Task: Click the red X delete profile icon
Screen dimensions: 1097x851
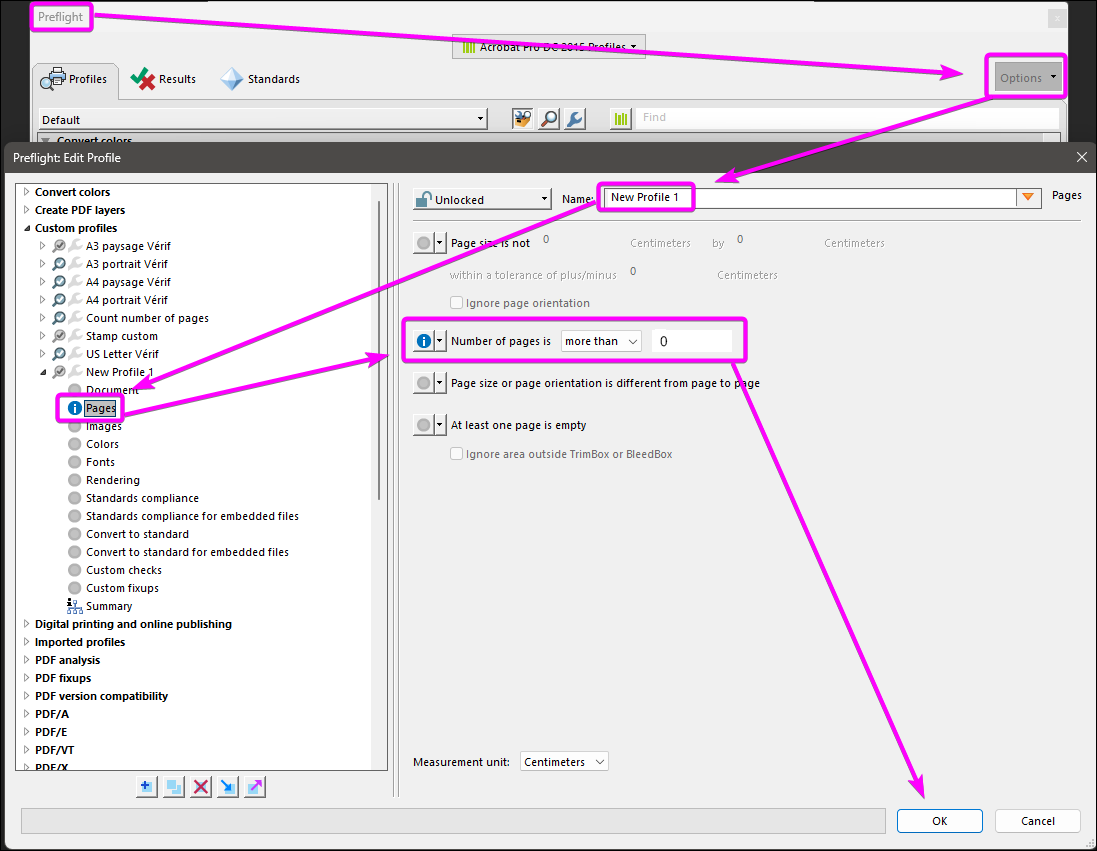Action: 200,787
